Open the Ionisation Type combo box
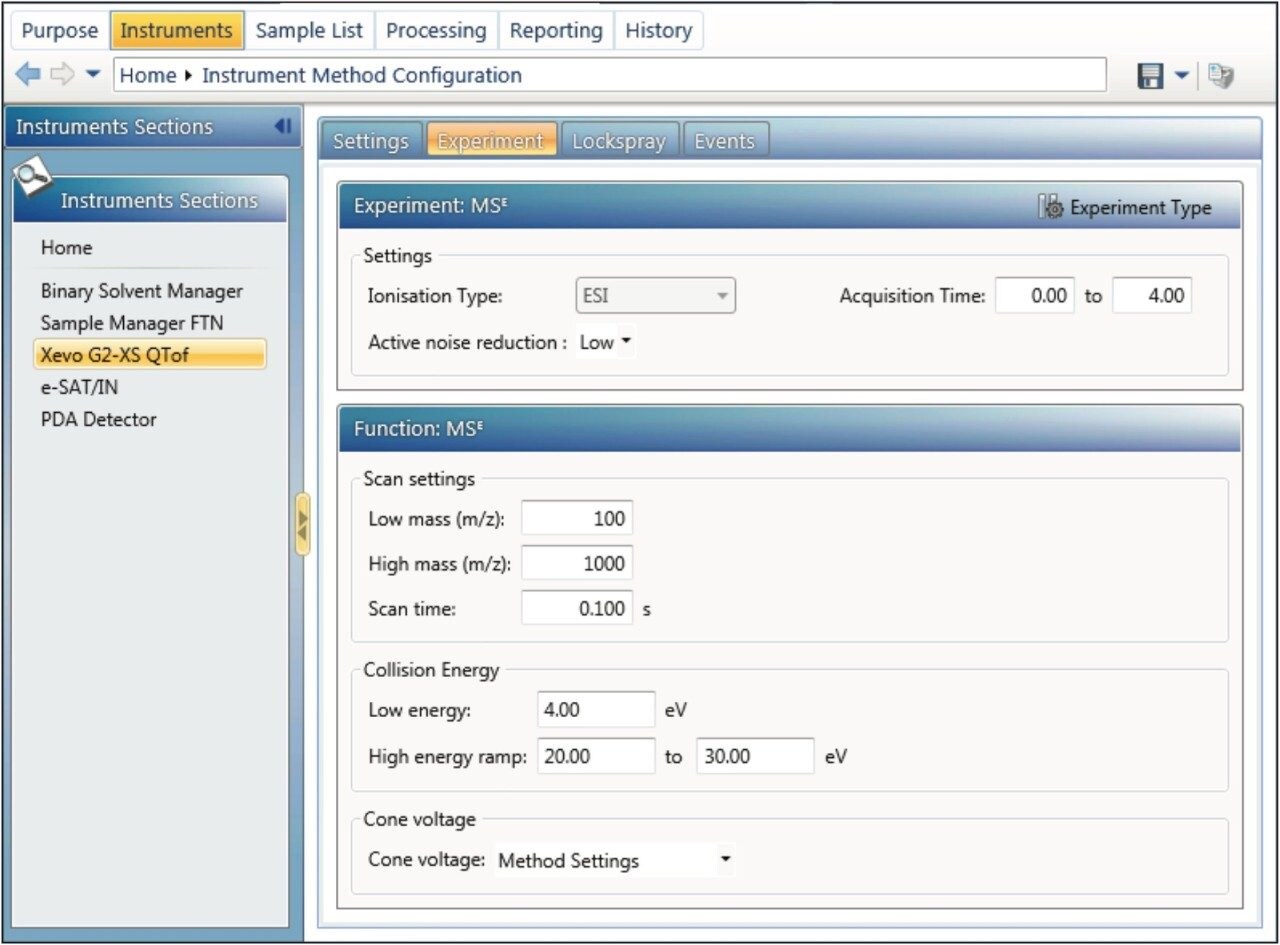The width and height of the screenshot is (1280, 945). tap(655, 296)
